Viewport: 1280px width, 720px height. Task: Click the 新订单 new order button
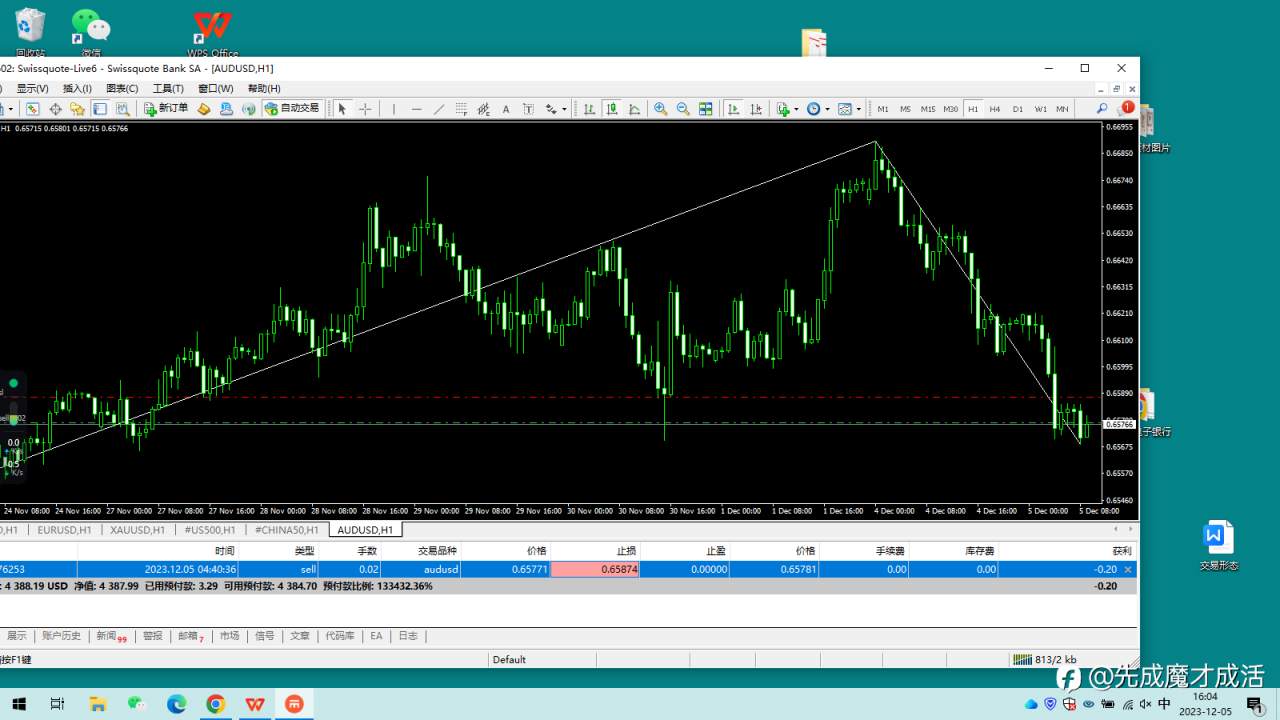click(166, 108)
